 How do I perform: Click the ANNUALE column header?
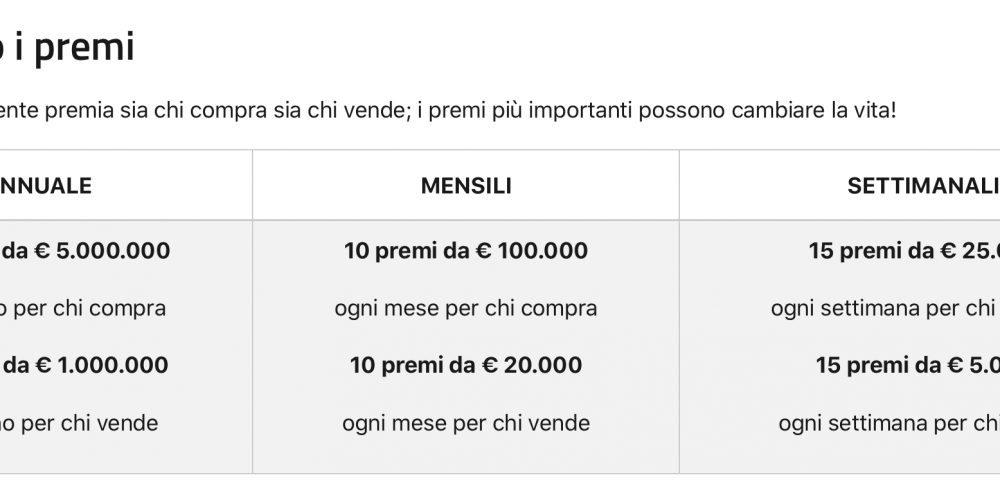point(46,186)
